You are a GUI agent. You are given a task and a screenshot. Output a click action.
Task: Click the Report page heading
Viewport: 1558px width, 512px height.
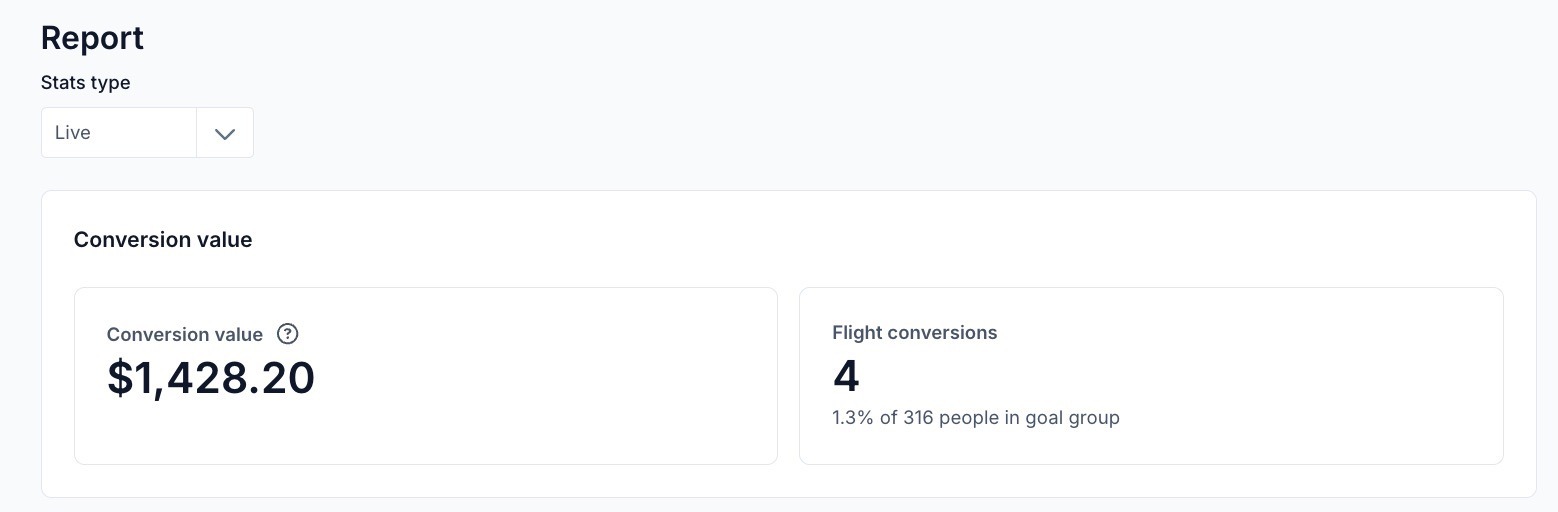tap(92, 38)
